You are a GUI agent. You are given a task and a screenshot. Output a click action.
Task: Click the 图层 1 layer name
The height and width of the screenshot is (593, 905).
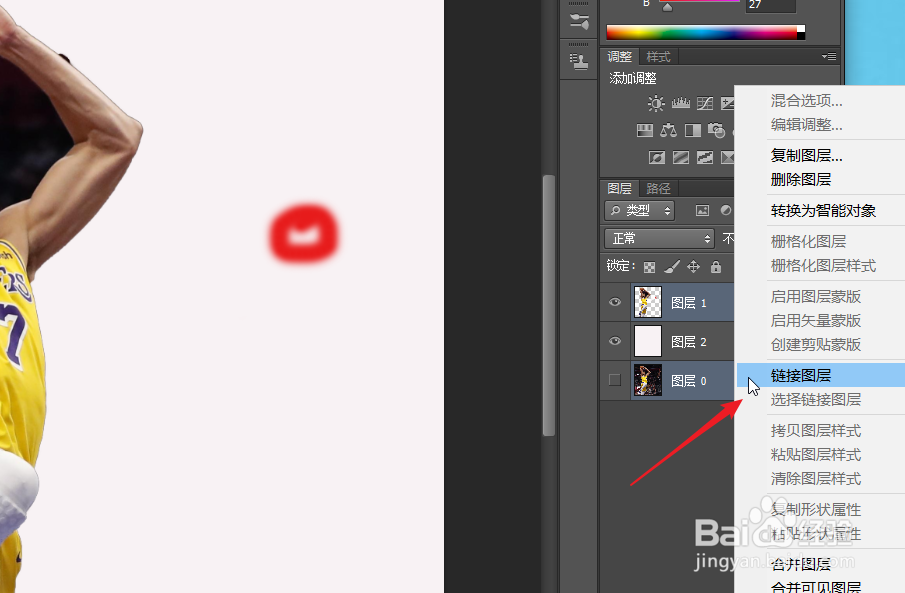coord(689,303)
